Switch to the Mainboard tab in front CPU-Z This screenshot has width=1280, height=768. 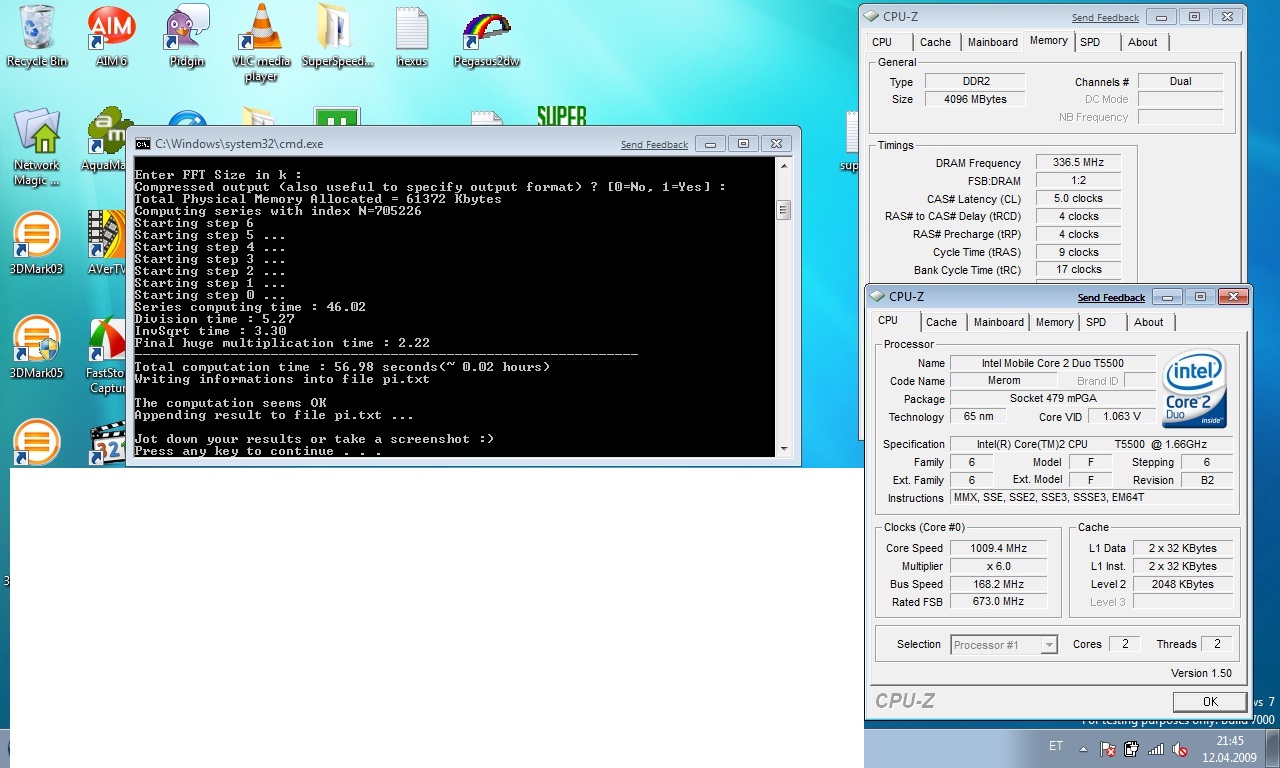click(x=999, y=322)
